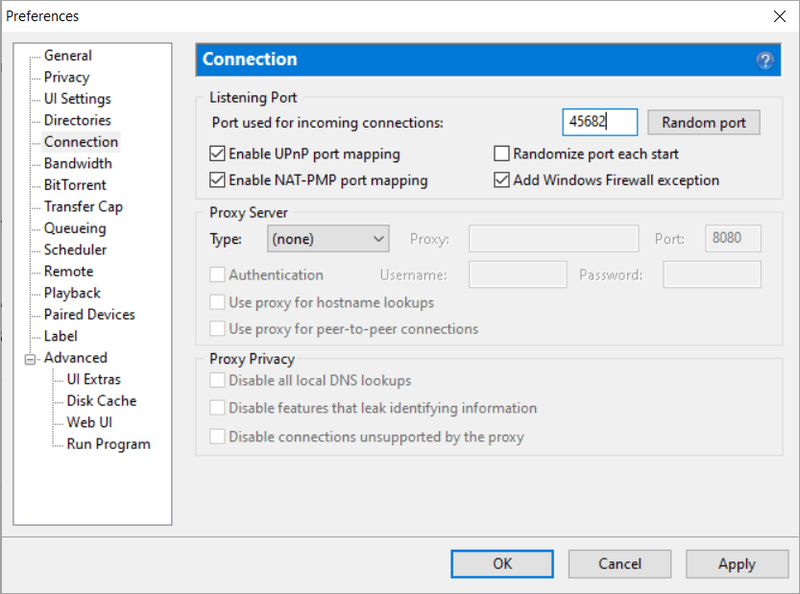The height and width of the screenshot is (594, 800).
Task: Close the Preferences dialog with X
Action: (x=779, y=16)
